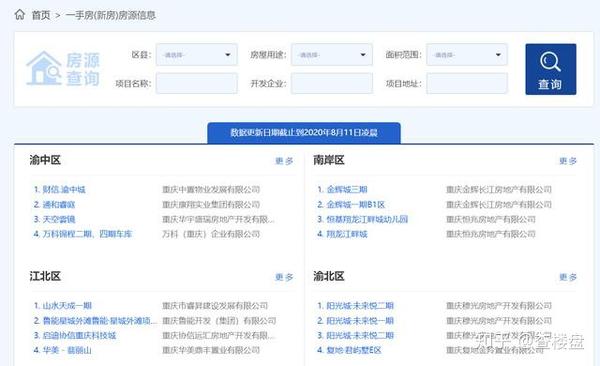Open the 面积范围 dropdown

[x=467, y=55]
